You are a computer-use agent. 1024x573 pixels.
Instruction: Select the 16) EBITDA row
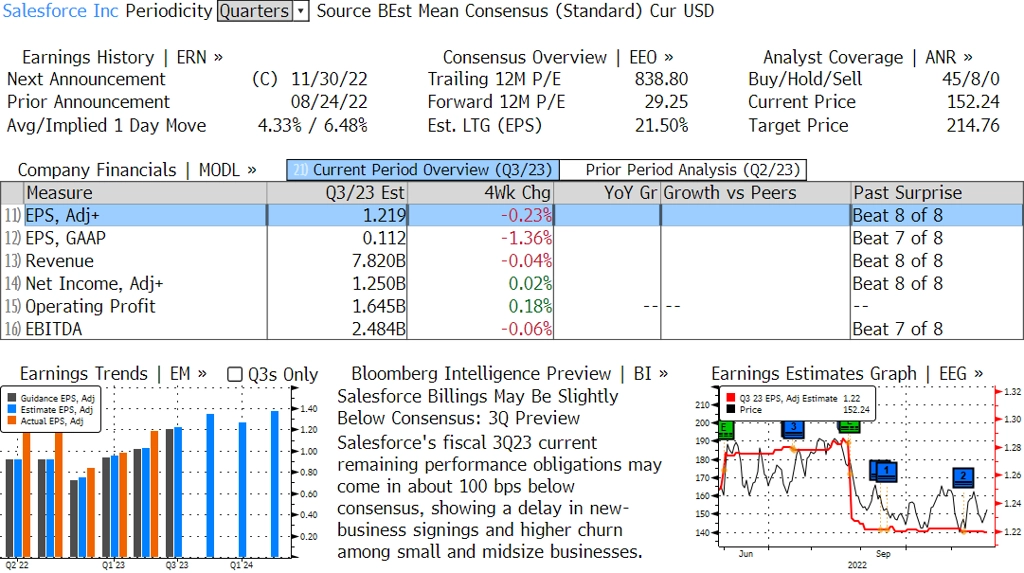point(512,329)
